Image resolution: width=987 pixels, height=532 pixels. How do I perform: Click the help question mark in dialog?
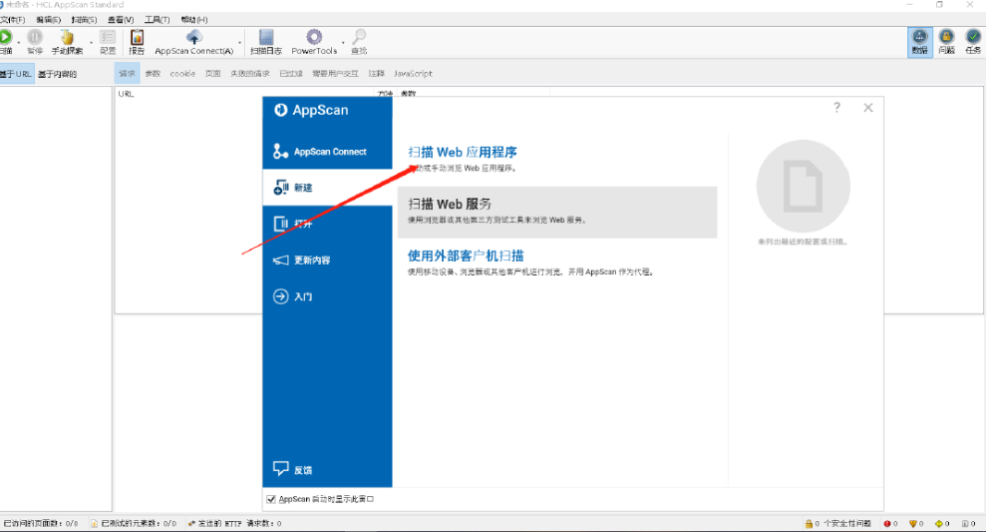click(837, 108)
